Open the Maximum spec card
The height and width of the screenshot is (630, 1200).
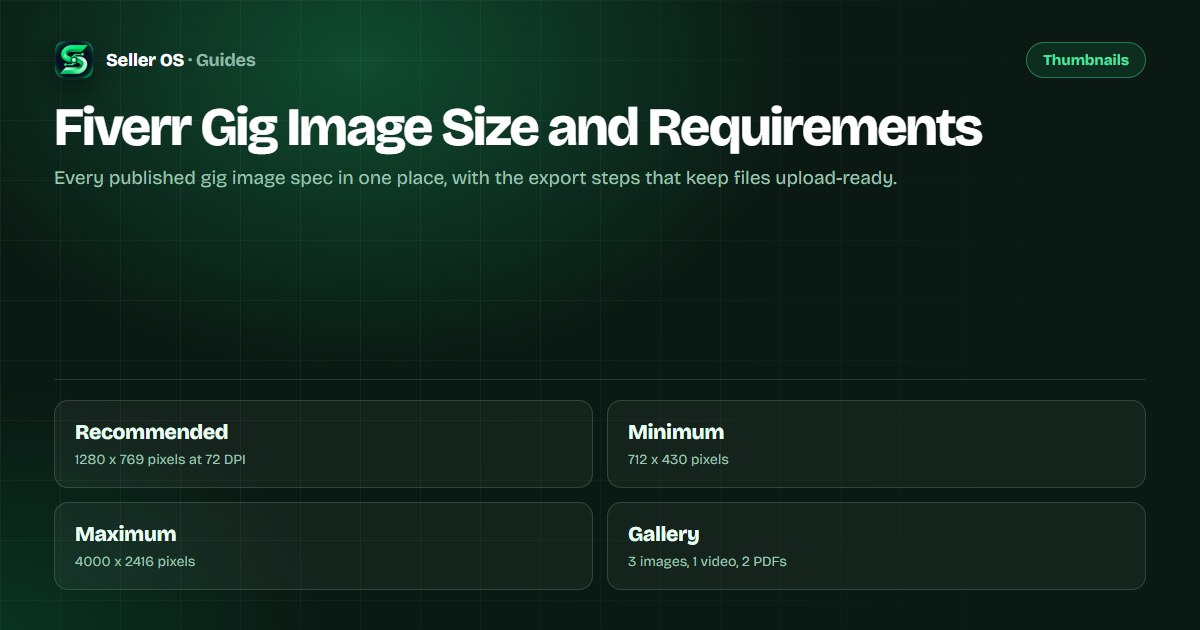tap(323, 546)
